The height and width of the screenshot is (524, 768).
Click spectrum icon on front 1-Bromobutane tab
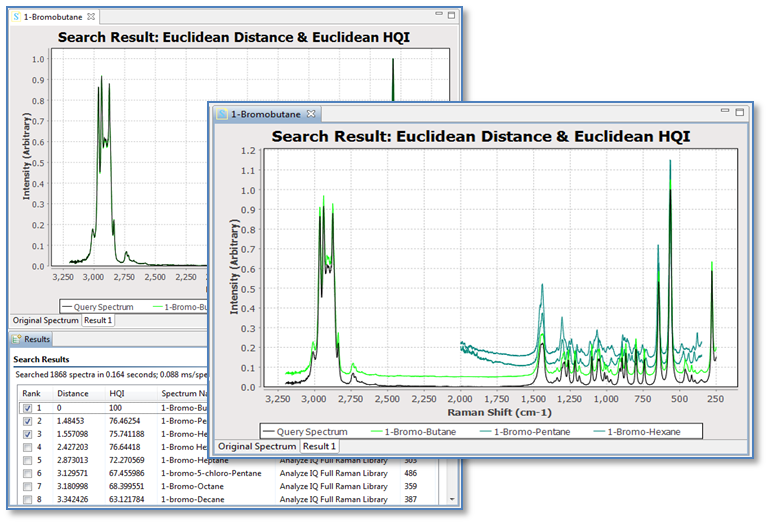coord(222,114)
